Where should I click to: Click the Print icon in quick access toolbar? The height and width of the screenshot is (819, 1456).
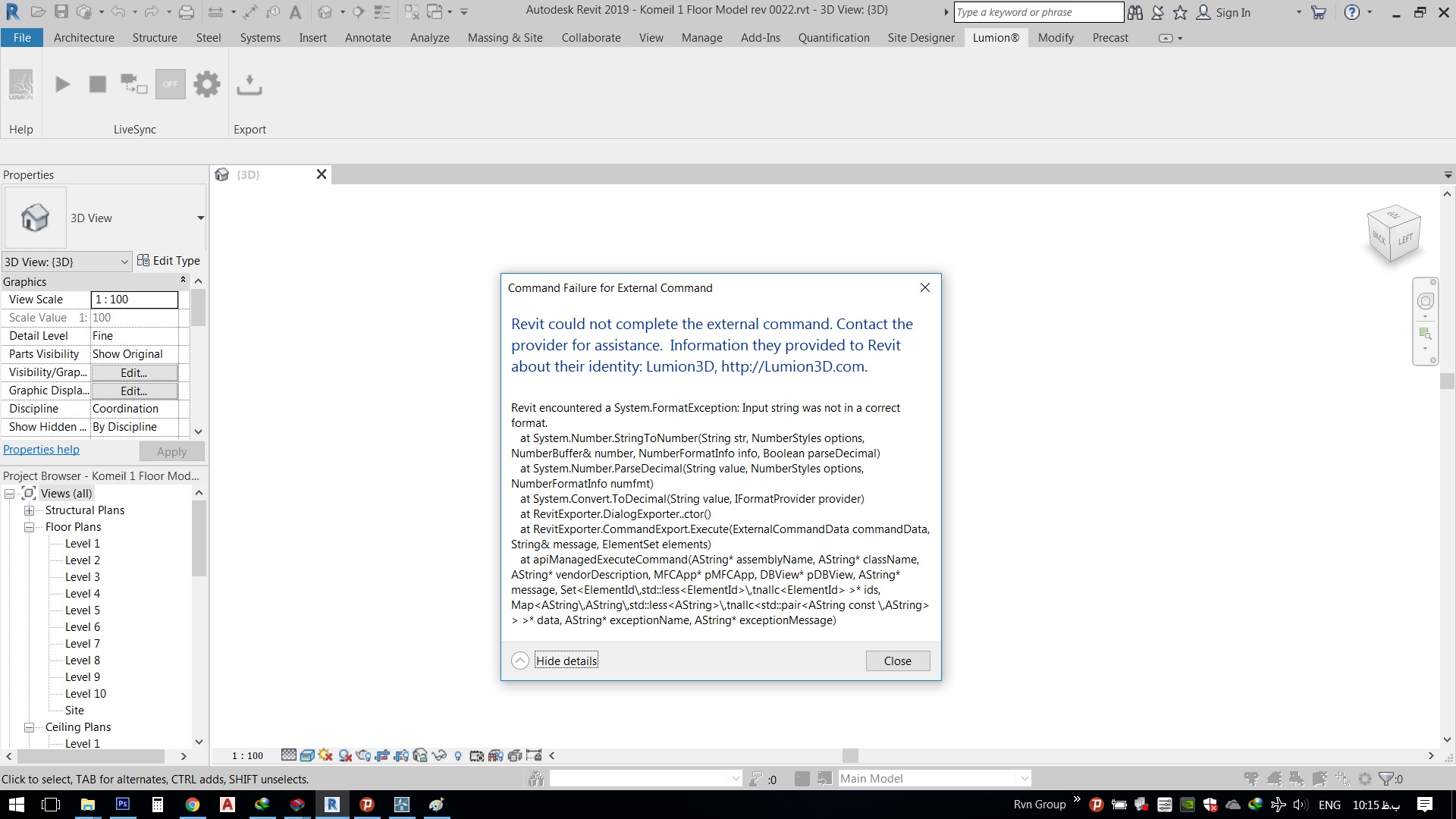(187, 12)
